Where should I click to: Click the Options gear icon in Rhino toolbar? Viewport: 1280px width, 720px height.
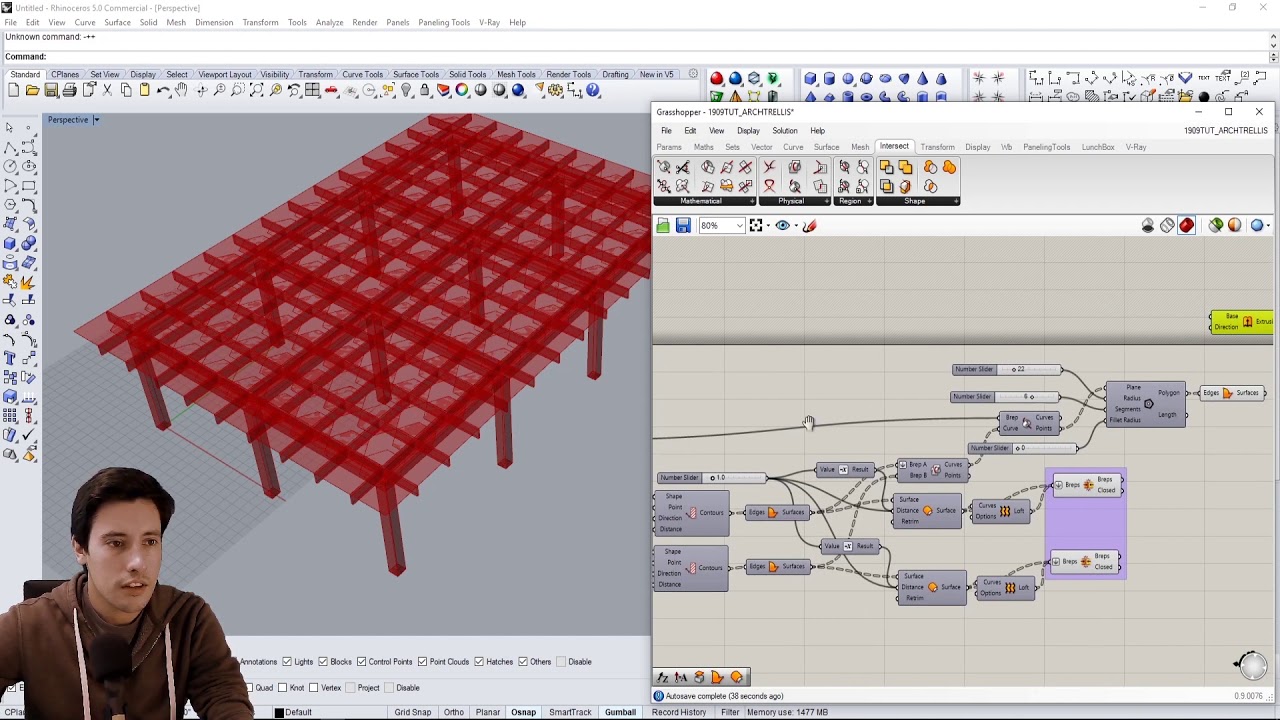(556, 90)
